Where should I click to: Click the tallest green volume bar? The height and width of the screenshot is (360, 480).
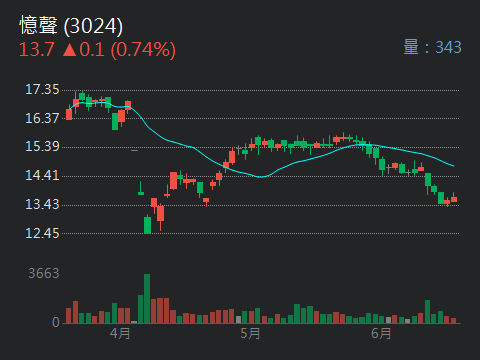pos(147,299)
